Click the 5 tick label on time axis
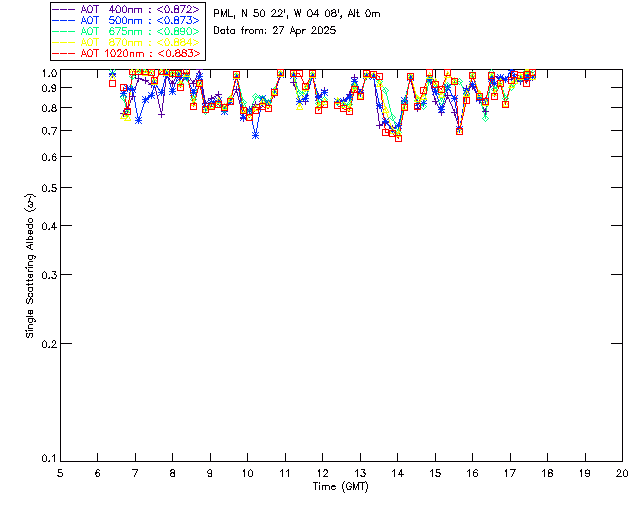640x512 pixels. coord(60,472)
